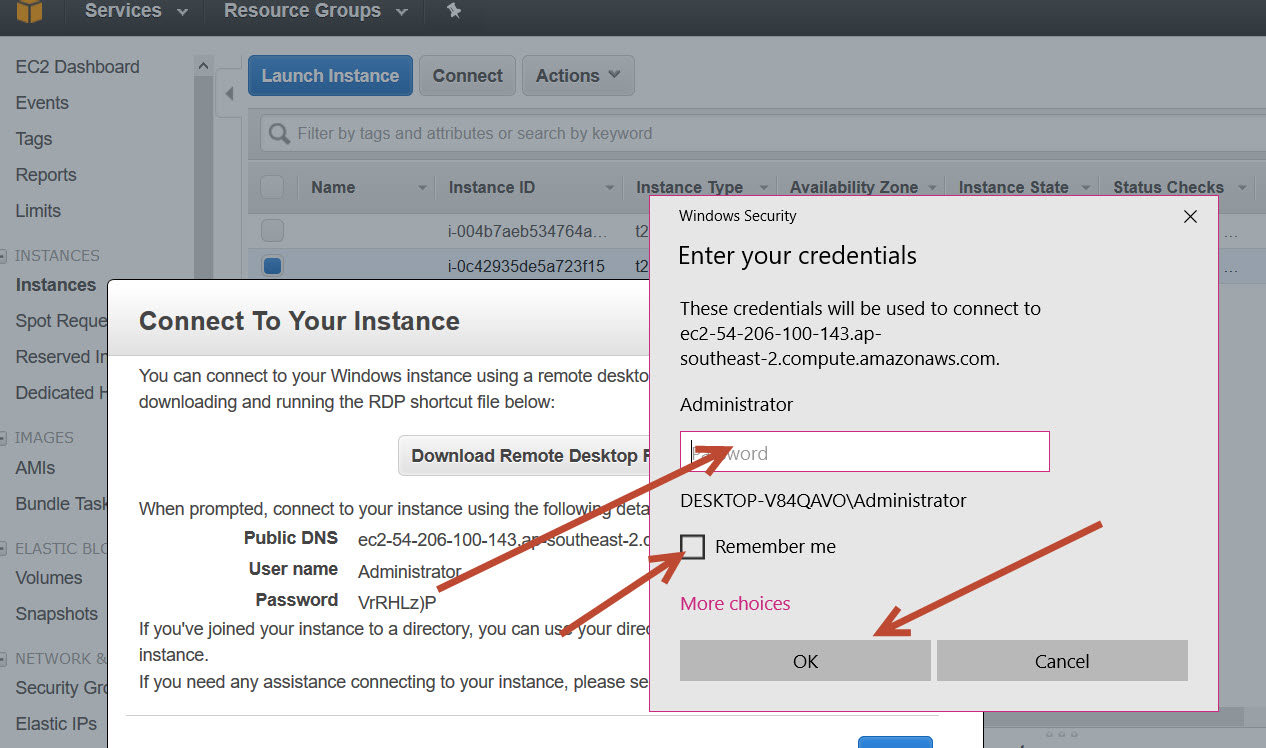Uncheck the selected instance i-0c42935de5a723f15

tap(272, 266)
